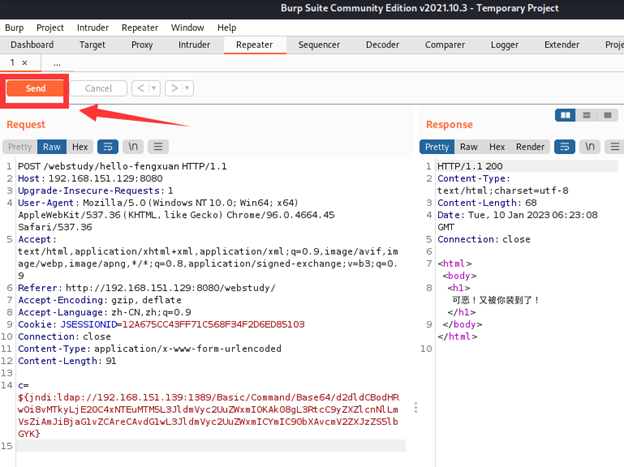This screenshot has height=467, width=624.
Task: Switch to the Extender tab
Action: (x=562, y=45)
